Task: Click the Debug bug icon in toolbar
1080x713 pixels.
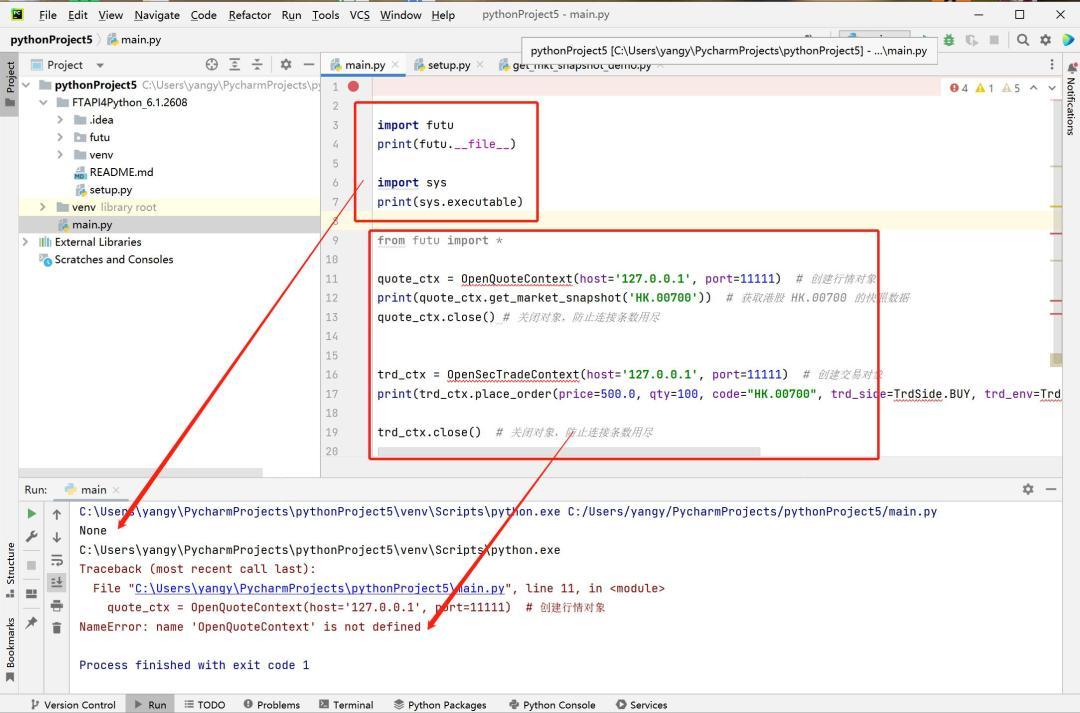Action: [948, 40]
